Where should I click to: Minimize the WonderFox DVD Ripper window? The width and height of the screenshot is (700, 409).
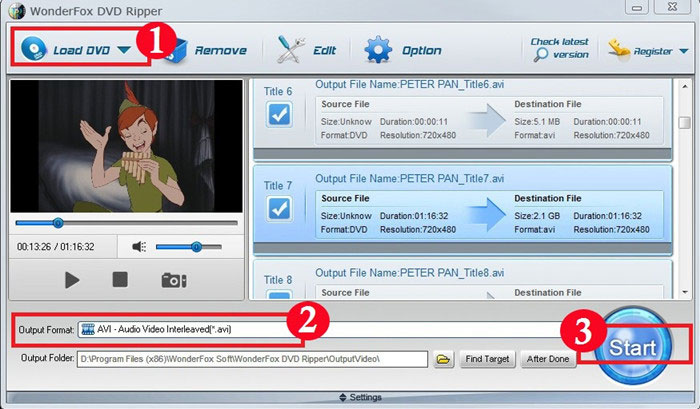pos(637,8)
